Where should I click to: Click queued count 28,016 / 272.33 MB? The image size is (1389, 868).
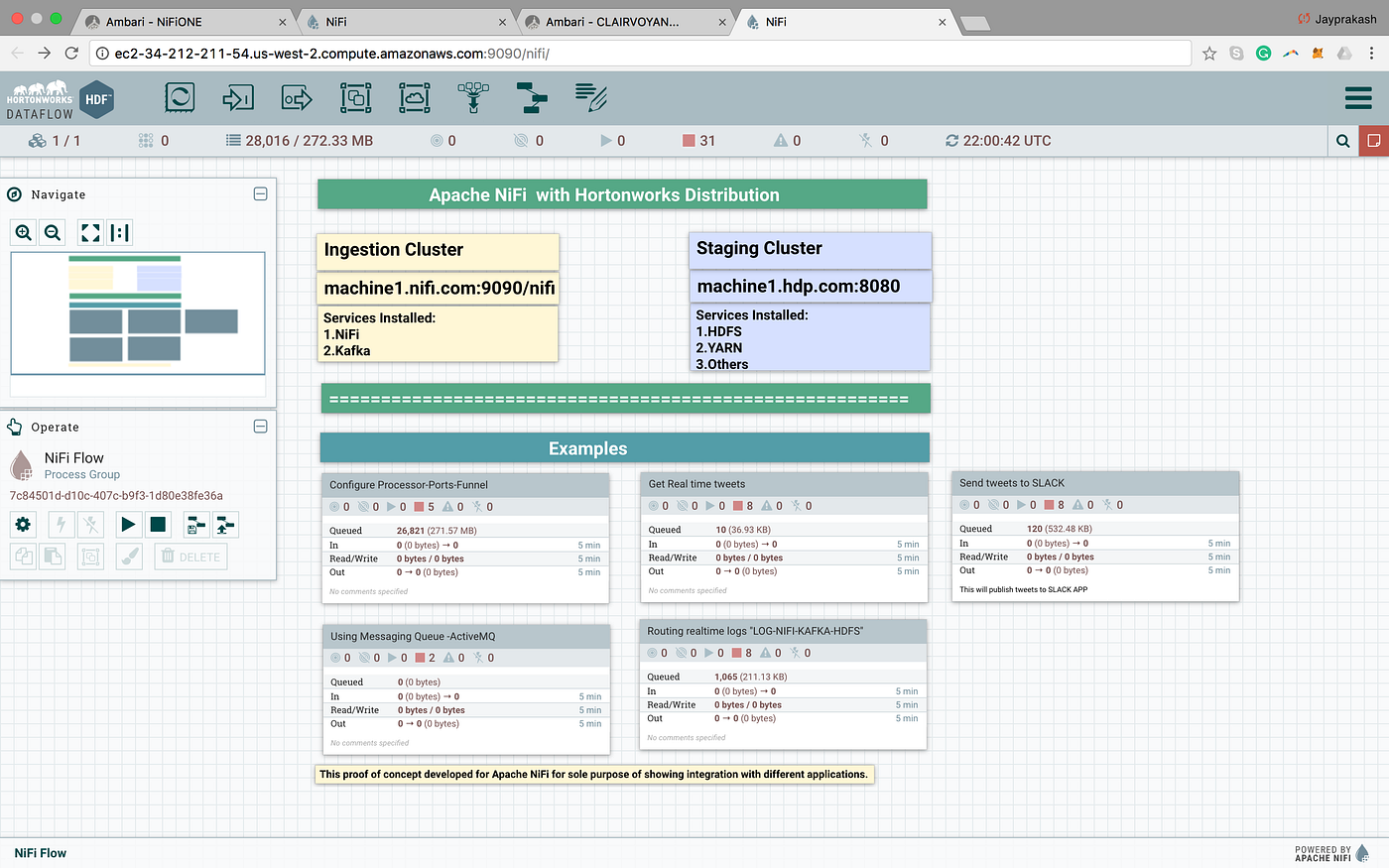click(300, 141)
